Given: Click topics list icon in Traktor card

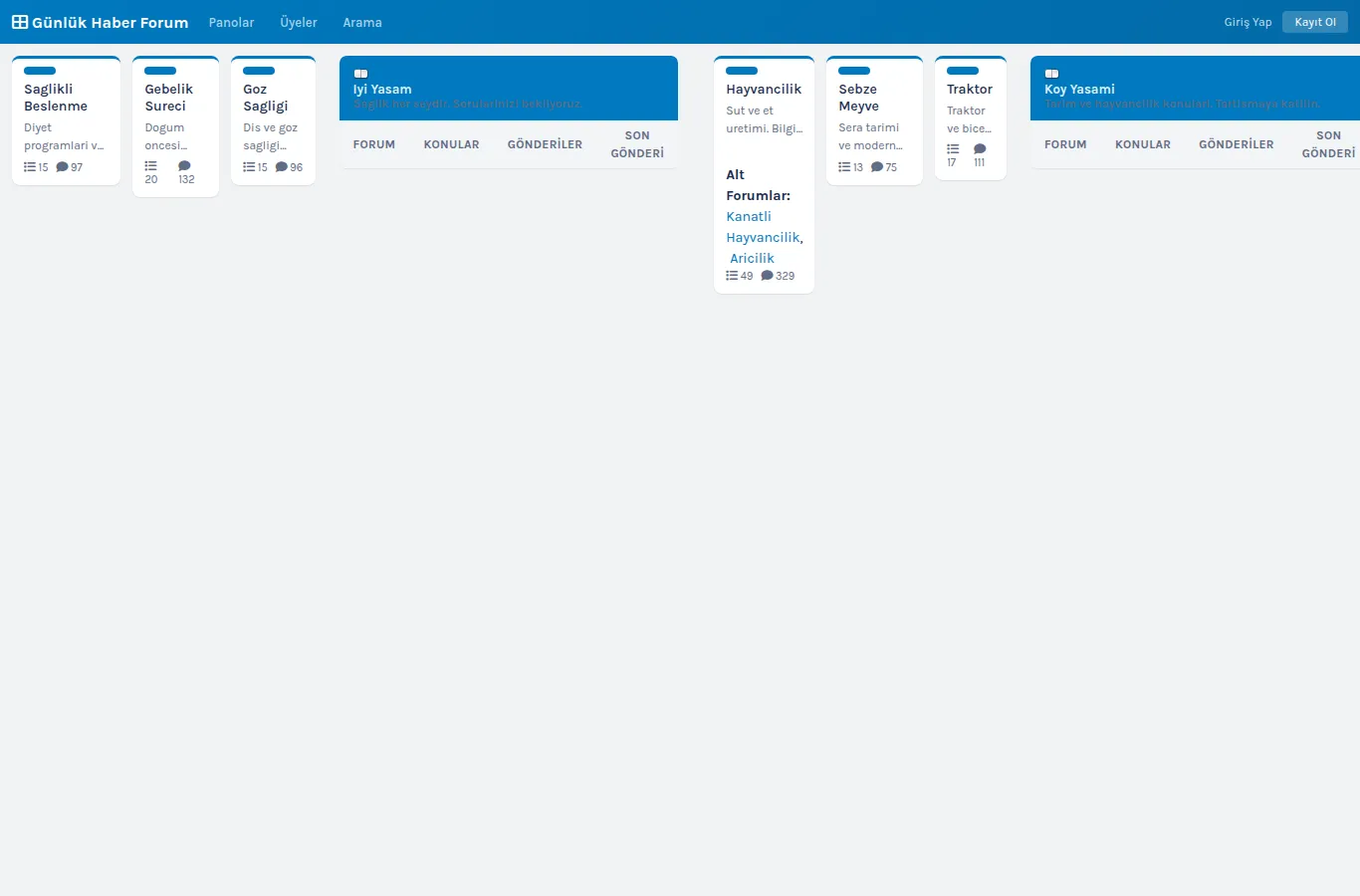Looking at the screenshot, I should pyautogui.click(x=953, y=149).
